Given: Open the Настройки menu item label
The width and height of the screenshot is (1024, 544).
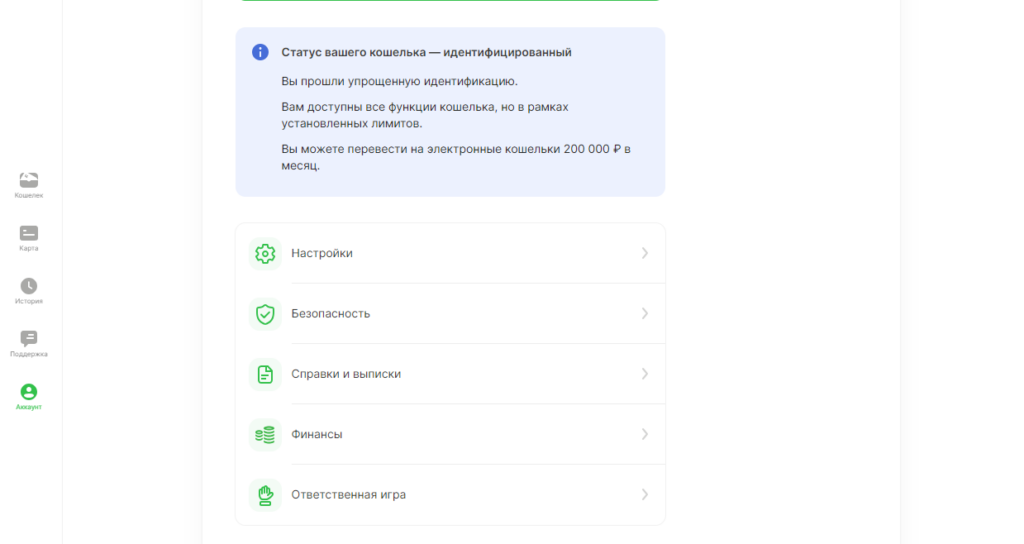Looking at the screenshot, I should [x=322, y=253].
